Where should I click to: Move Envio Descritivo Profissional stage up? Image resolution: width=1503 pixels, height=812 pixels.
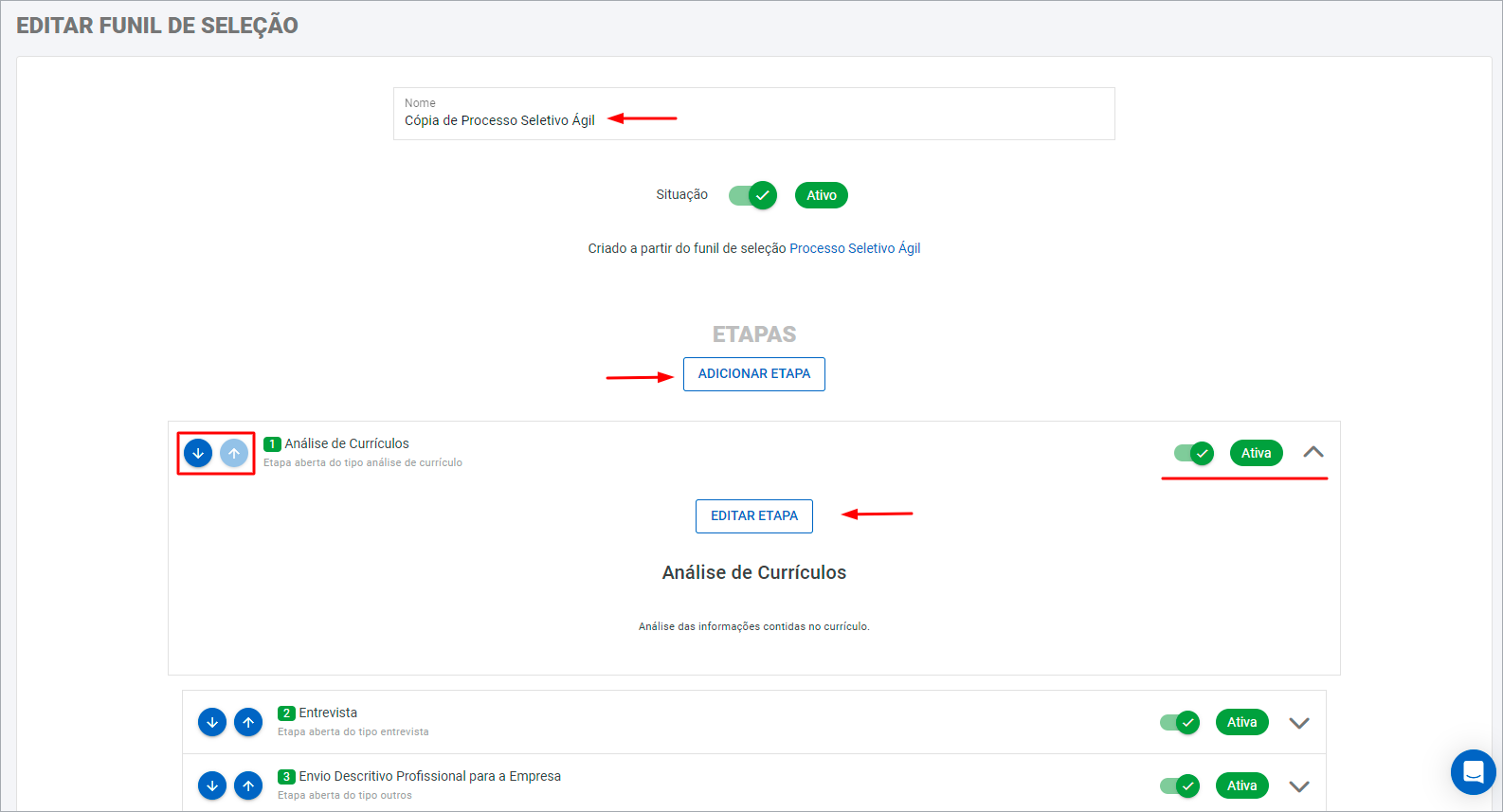(248, 786)
